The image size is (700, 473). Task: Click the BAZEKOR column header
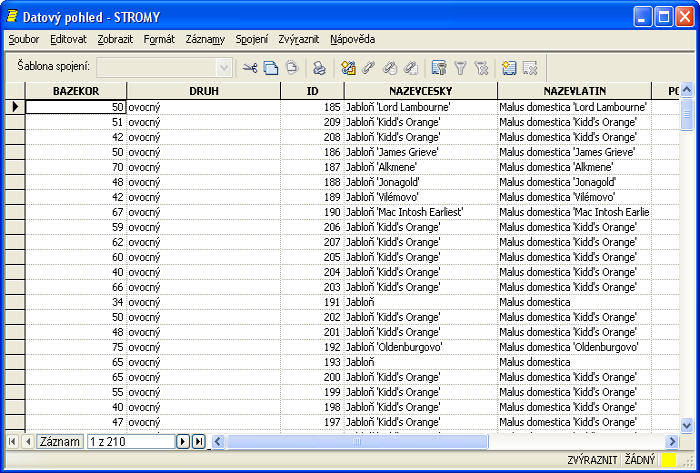point(75,91)
